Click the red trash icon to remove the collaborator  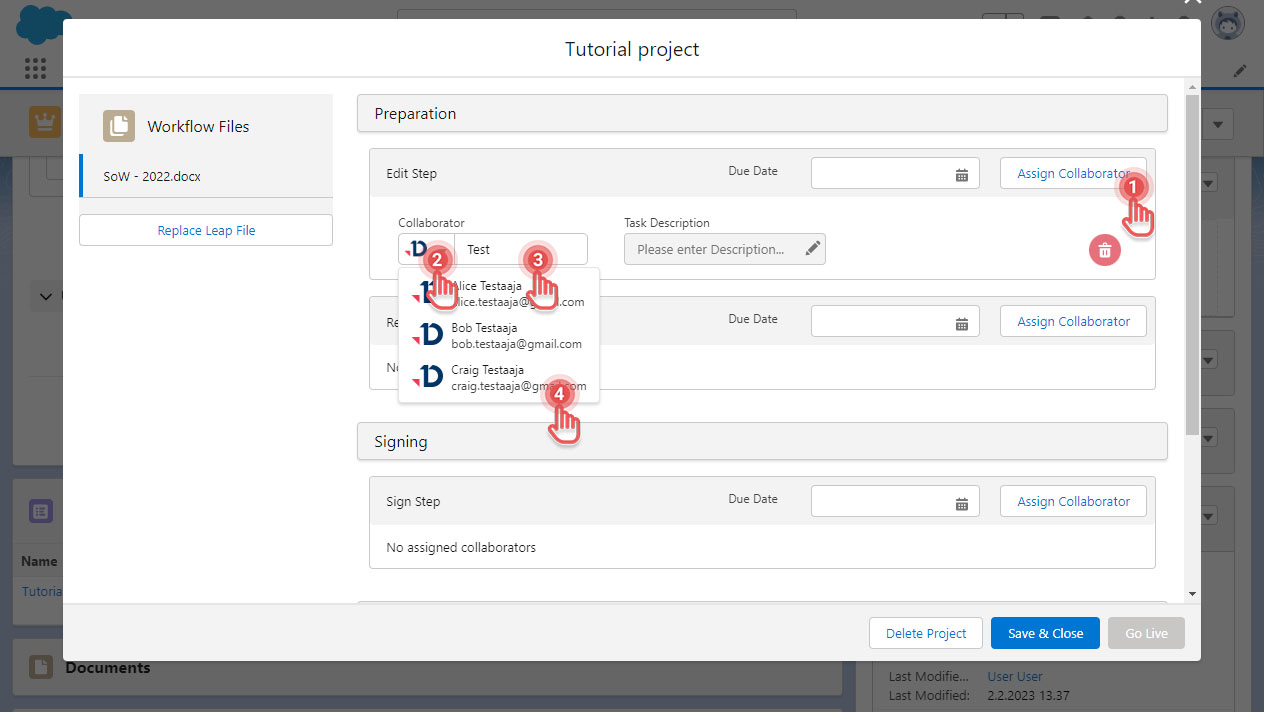point(1104,250)
